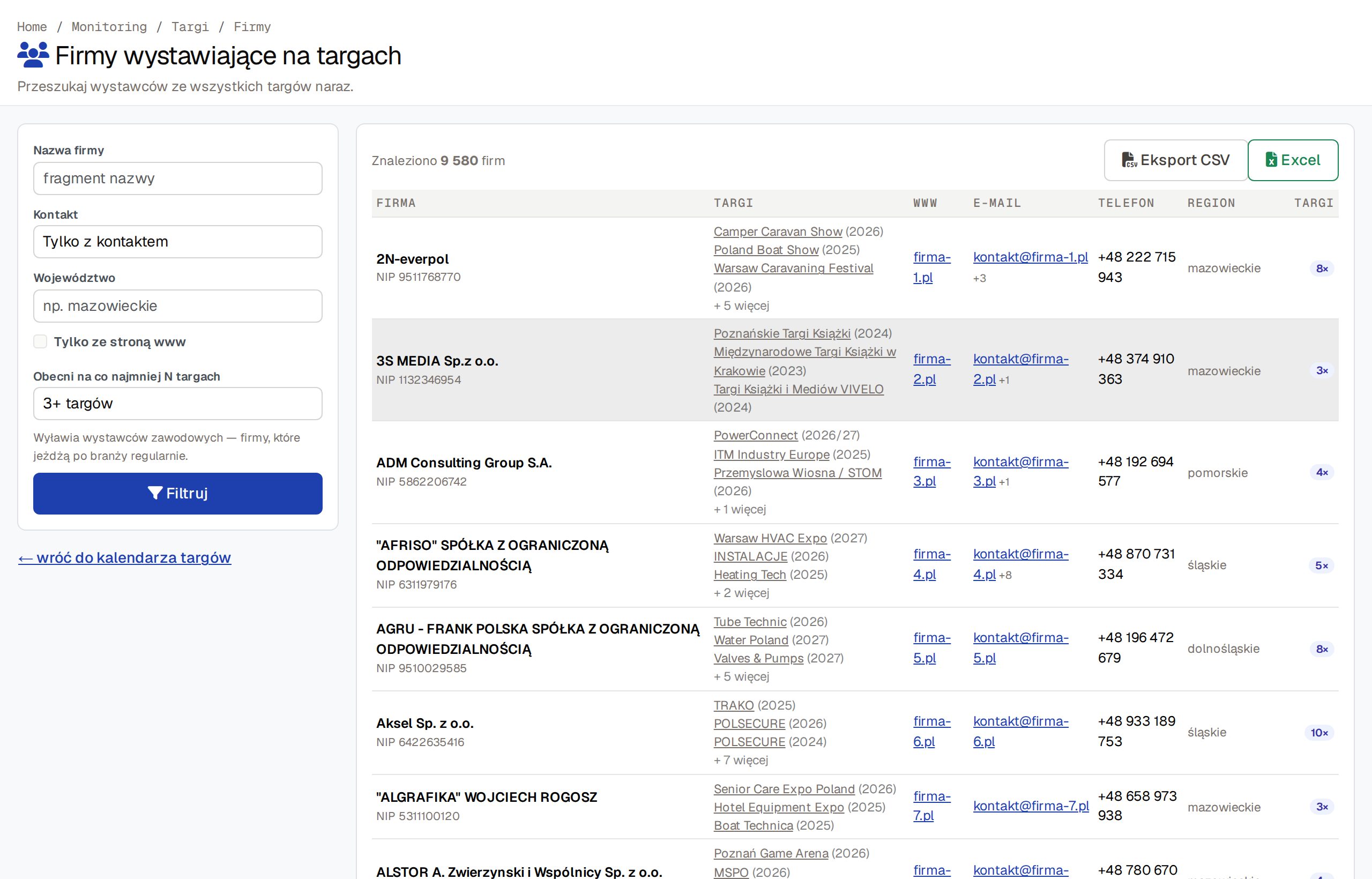Image resolution: width=1372 pixels, height=879 pixels.
Task: Click the FIRMA column header
Action: pos(396,203)
